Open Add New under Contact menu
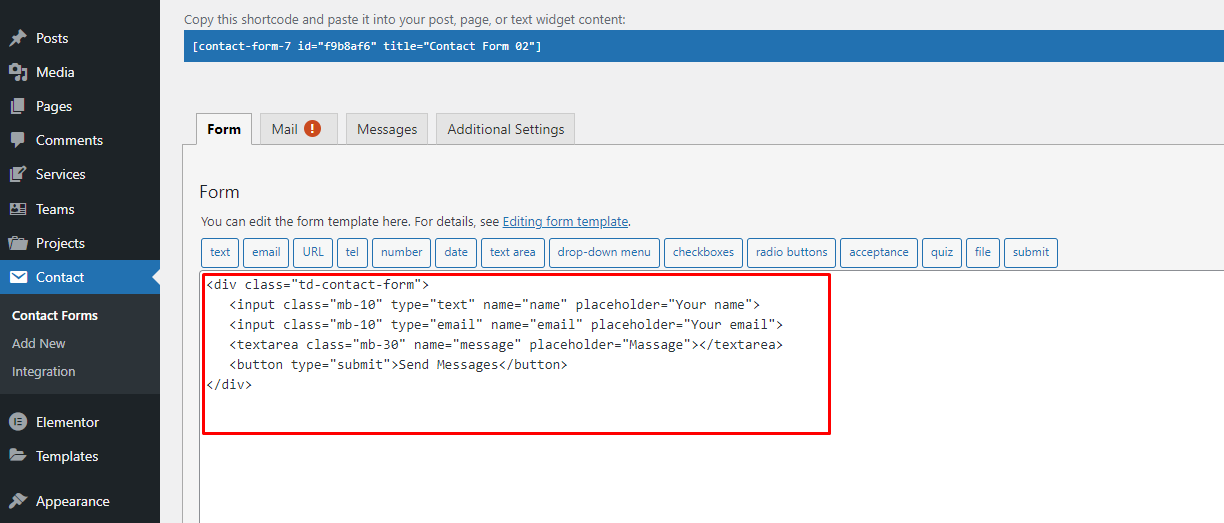 [x=39, y=343]
